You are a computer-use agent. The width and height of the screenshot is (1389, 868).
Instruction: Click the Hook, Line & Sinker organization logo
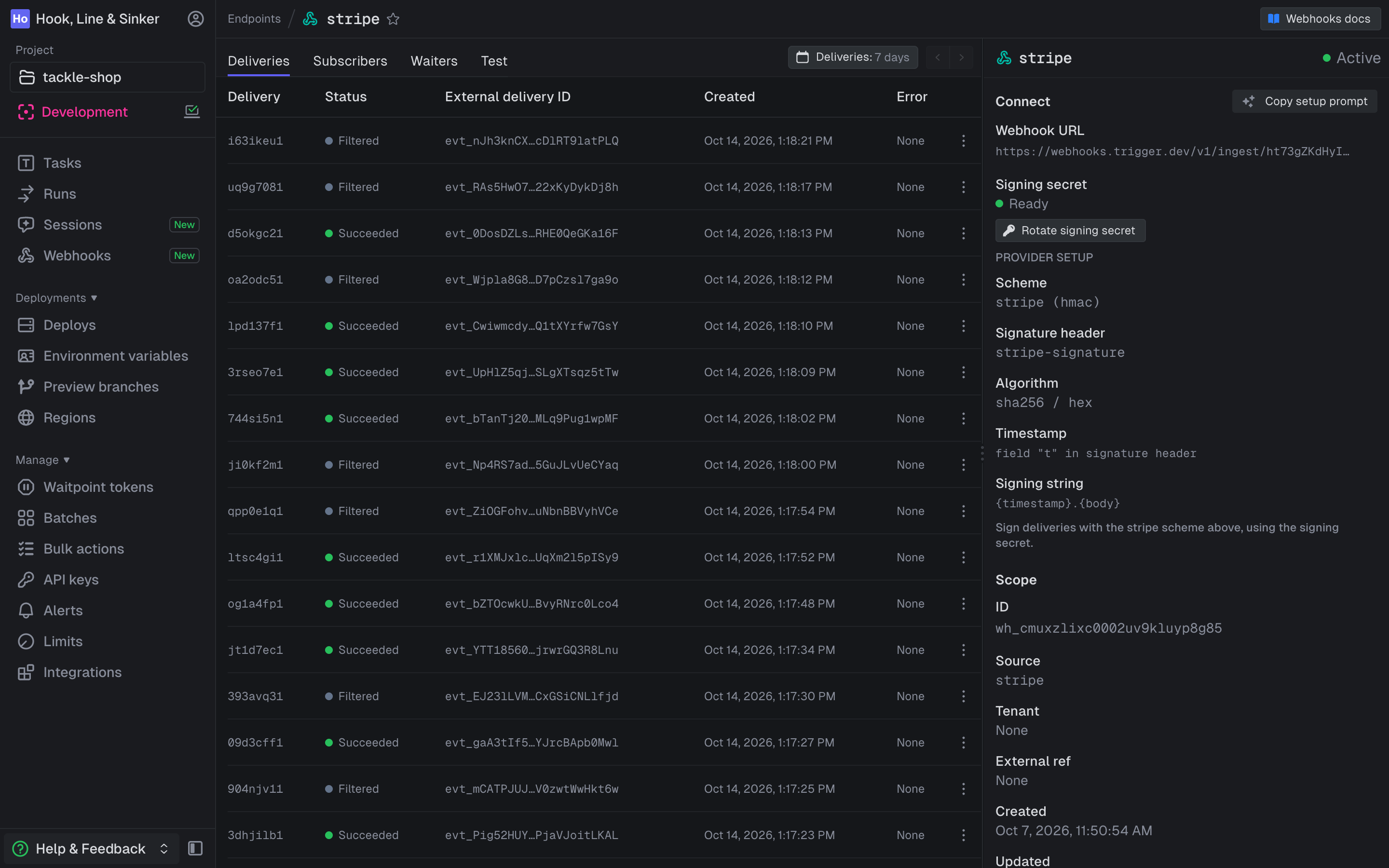(20, 19)
